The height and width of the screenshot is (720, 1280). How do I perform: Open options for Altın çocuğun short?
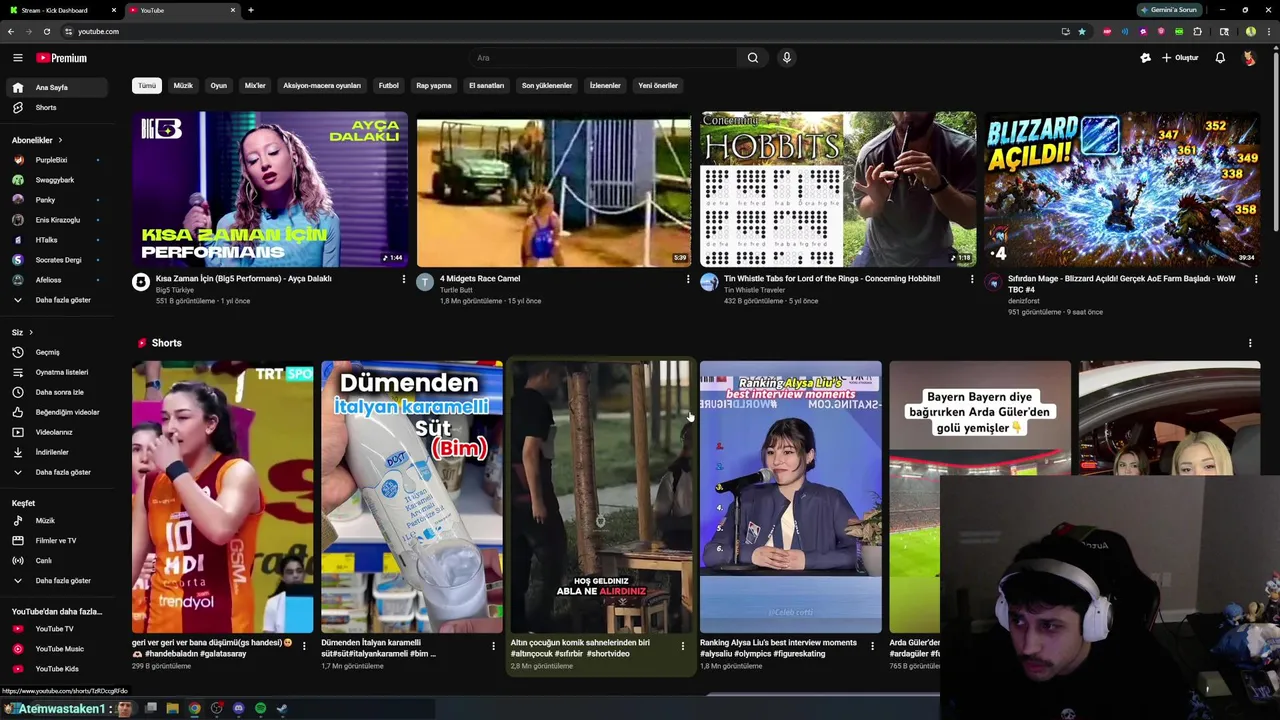(683, 646)
